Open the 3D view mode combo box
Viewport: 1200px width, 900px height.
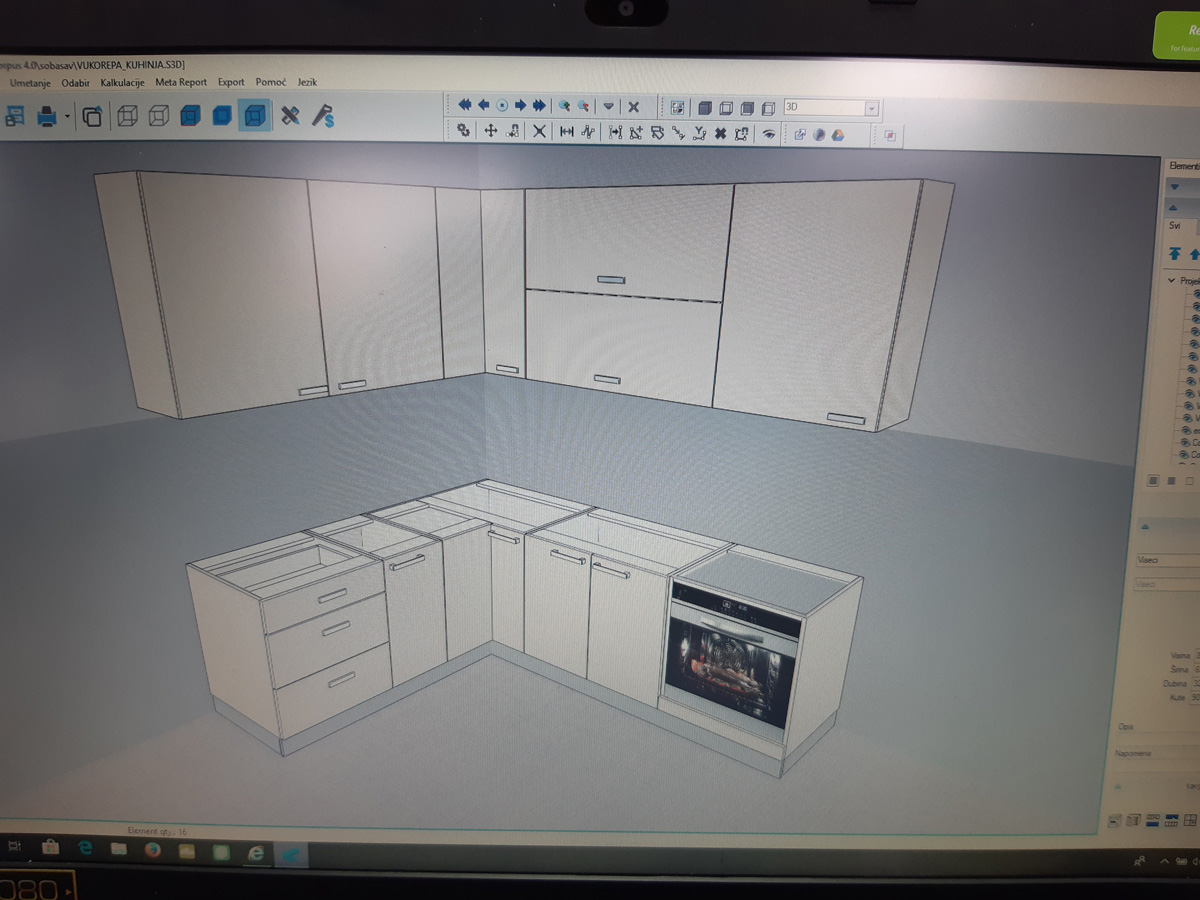[x=831, y=108]
